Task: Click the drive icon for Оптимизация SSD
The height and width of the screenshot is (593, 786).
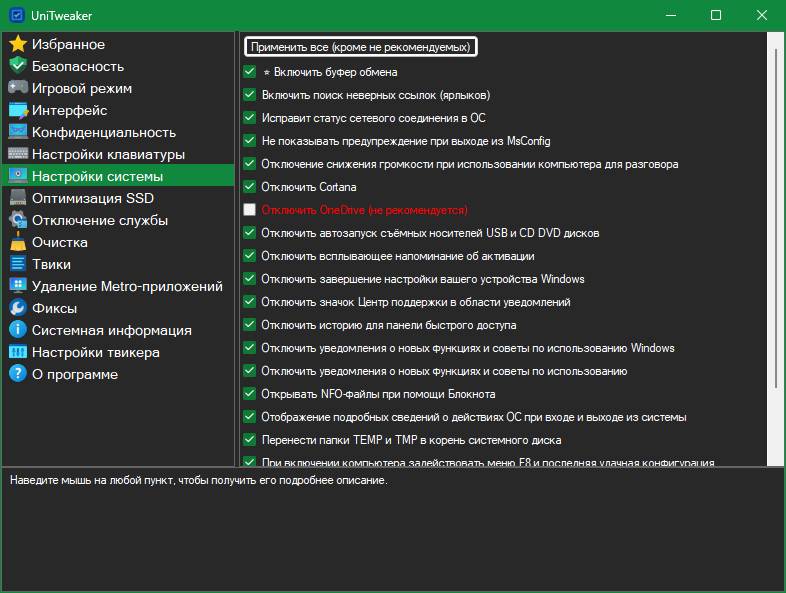Action: (17, 198)
